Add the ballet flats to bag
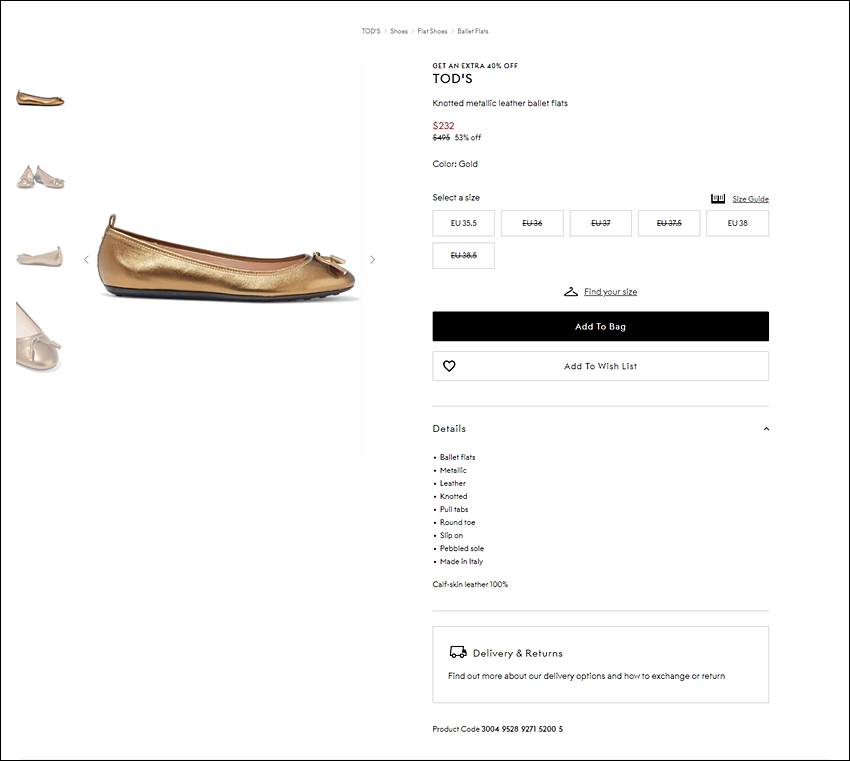Screen dimensions: 850x761 [x=600, y=326]
